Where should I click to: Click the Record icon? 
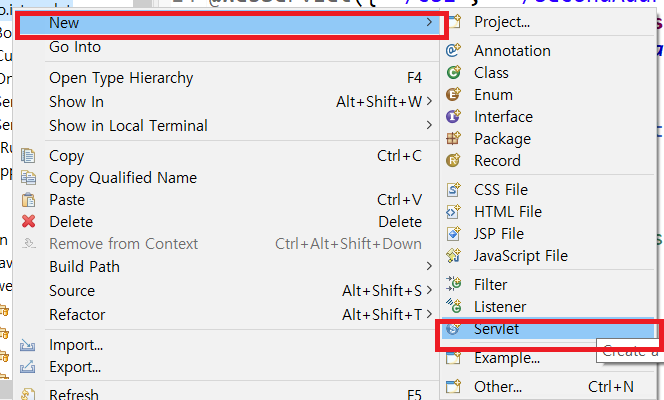(x=454, y=160)
